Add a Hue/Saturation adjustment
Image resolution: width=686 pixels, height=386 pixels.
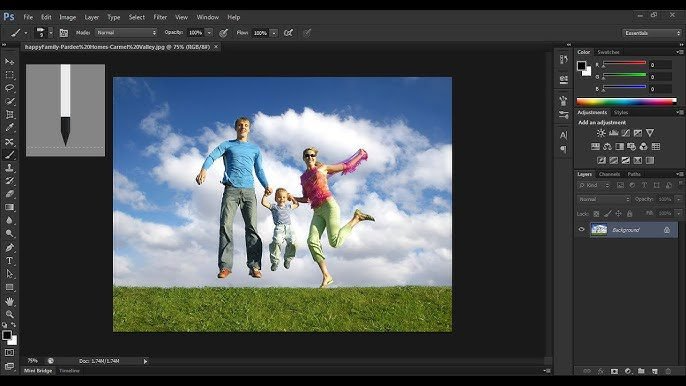(595, 147)
